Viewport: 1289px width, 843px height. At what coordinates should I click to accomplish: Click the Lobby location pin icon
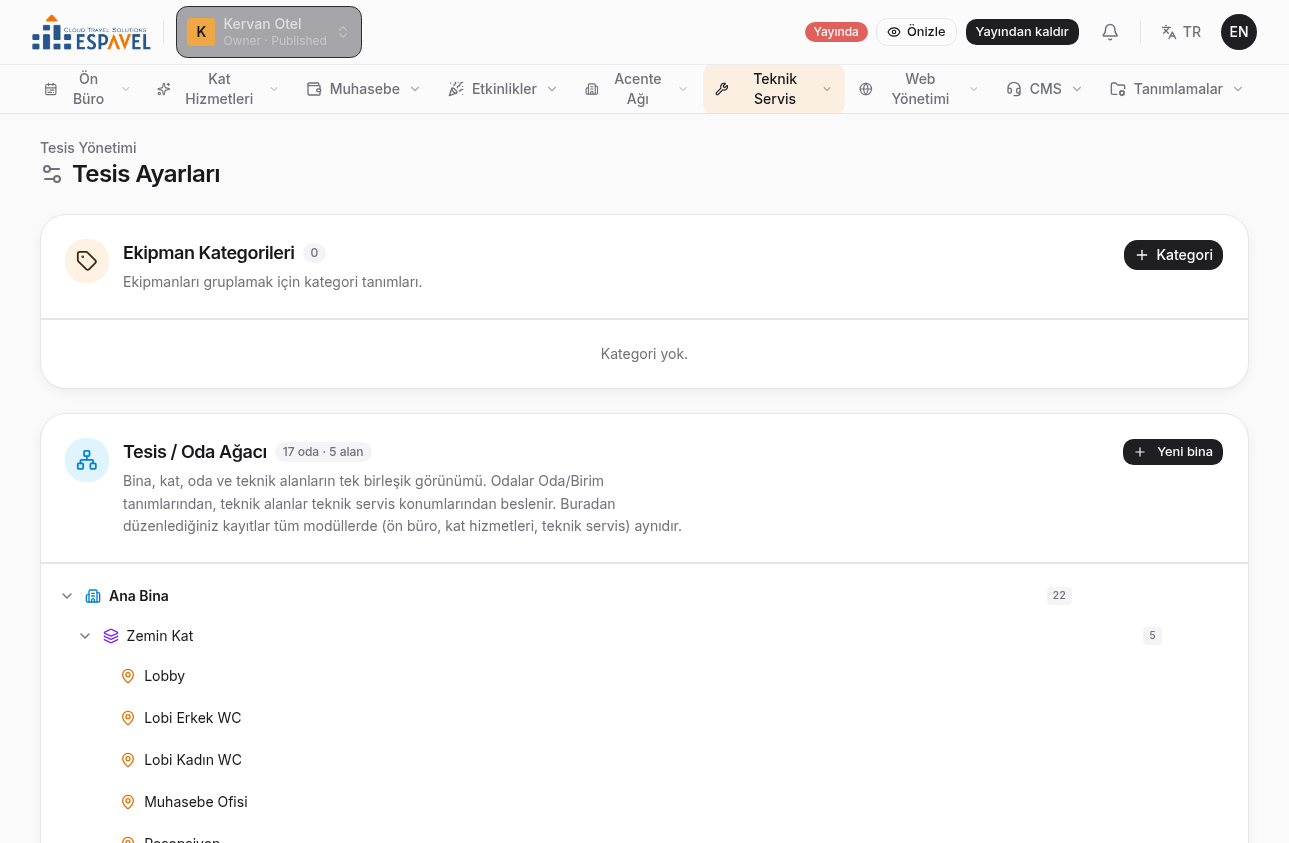pos(128,676)
